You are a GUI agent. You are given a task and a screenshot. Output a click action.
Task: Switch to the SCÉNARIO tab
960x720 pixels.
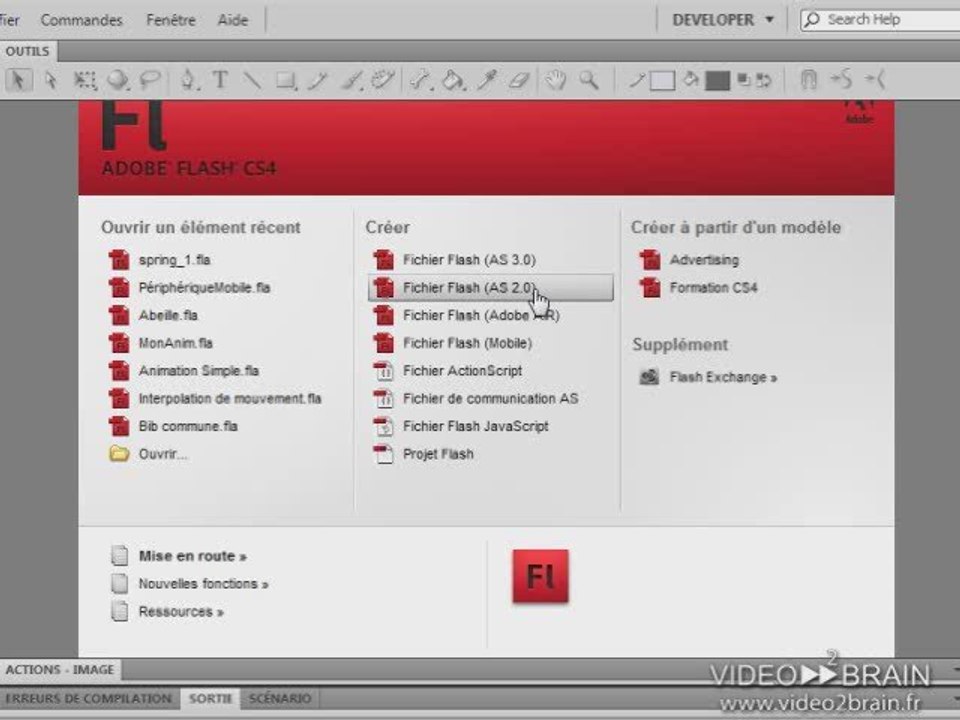click(280, 699)
